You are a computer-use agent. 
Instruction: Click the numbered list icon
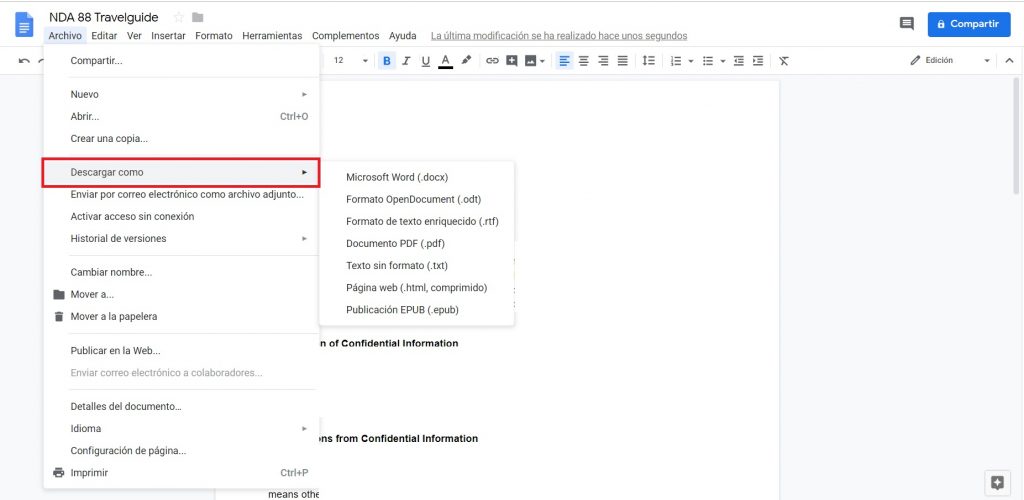pos(676,61)
